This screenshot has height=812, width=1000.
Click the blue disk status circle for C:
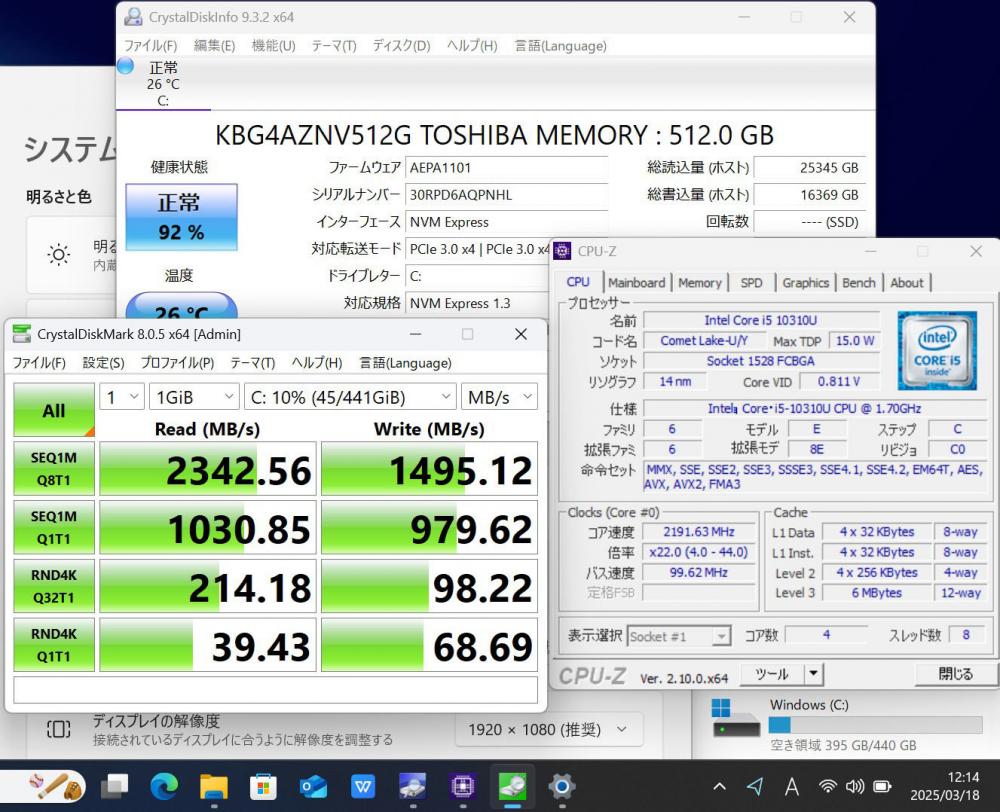[x=125, y=66]
